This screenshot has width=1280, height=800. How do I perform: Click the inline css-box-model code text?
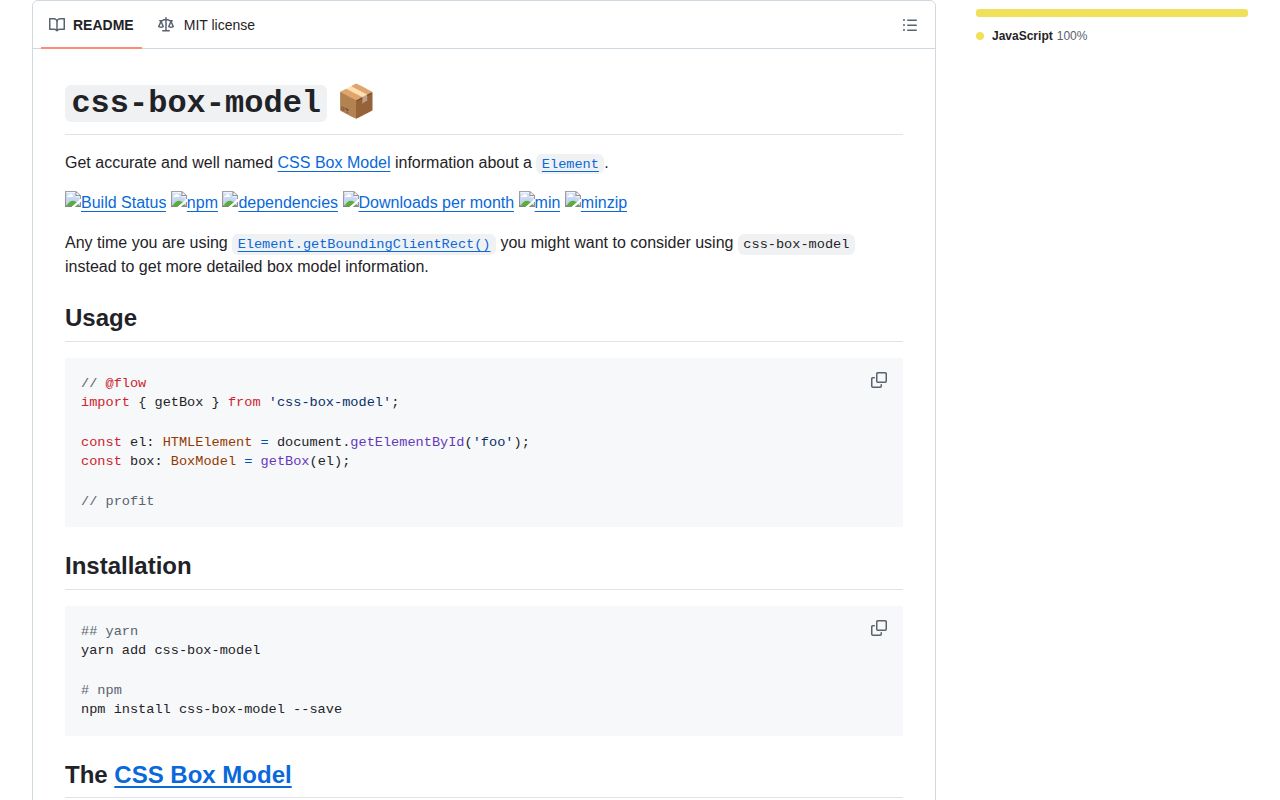[797, 244]
